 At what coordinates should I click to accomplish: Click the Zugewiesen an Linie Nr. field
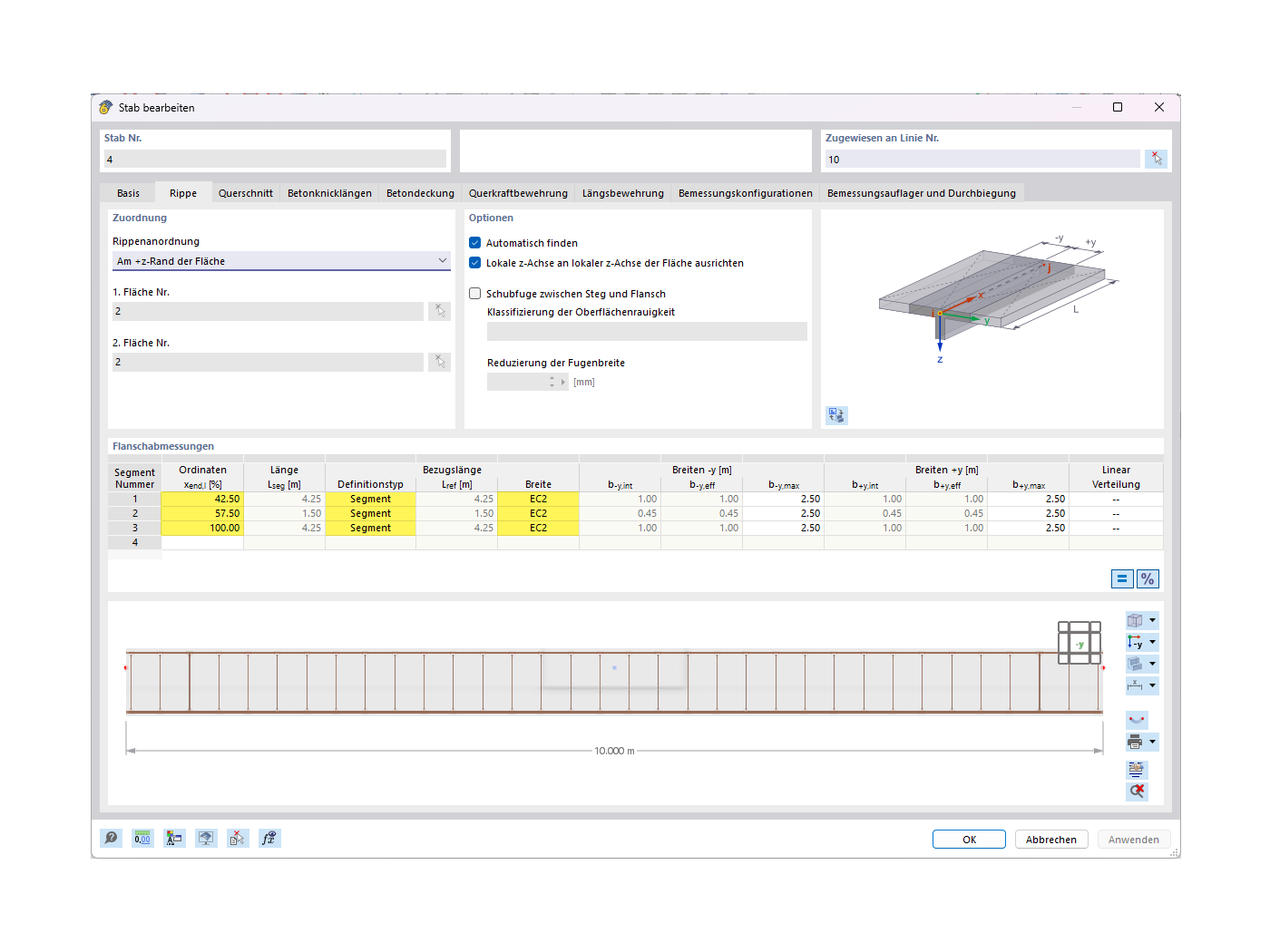coord(982,160)
